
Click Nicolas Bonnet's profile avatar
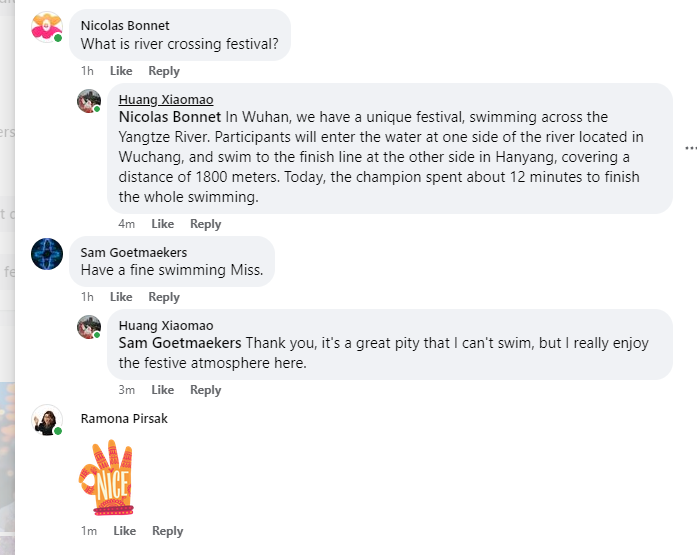click(x=47, y=28)
